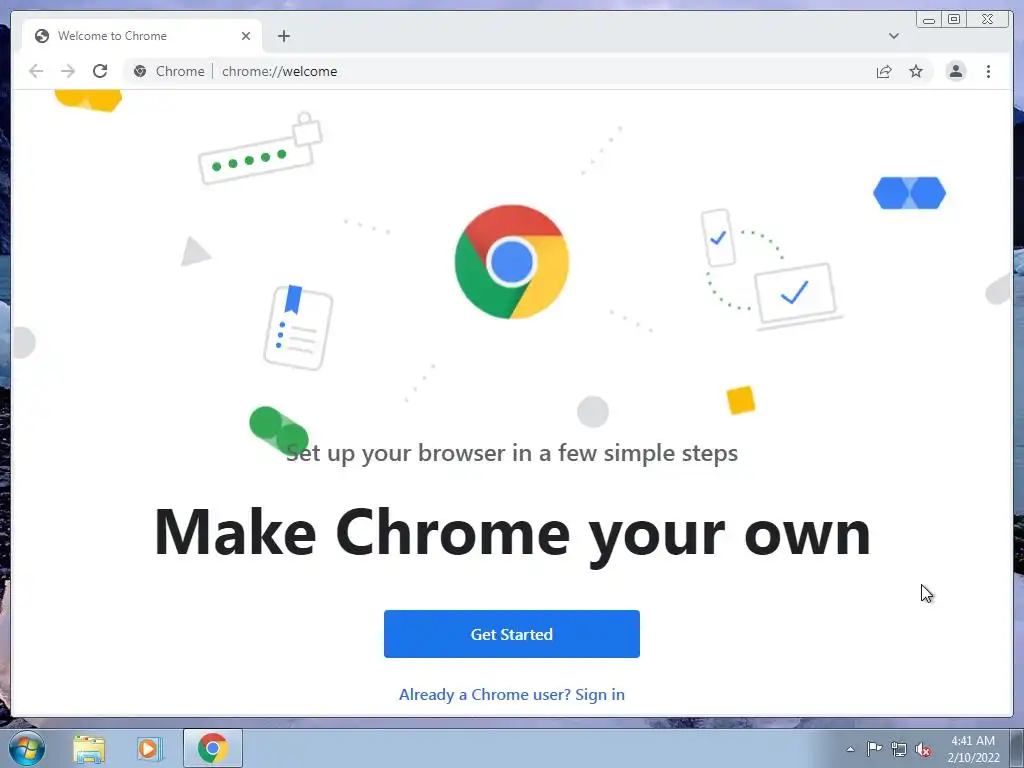Screen dimensions: 1024x768
Task: Open a new tab with the plus button
Action: (x=283, y=36)
